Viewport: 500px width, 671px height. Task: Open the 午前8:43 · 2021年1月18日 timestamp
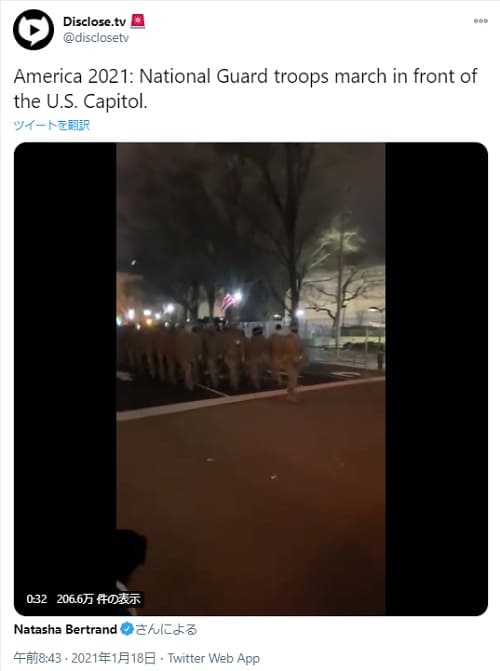[84, 658]
